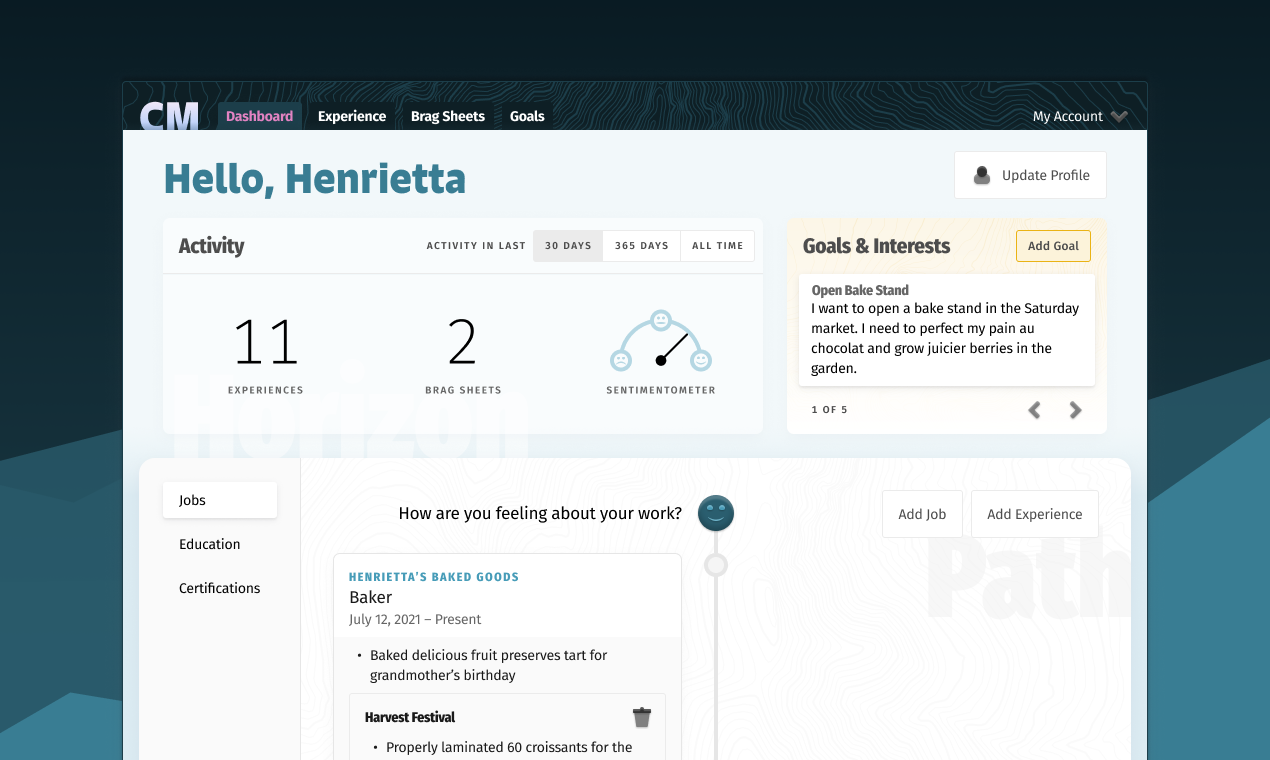Image resolution: width=1270 pixels, height=760 pixels.
Task: Click the timeline circle marker
Action: pyautogui.click(x=716, y=565)
